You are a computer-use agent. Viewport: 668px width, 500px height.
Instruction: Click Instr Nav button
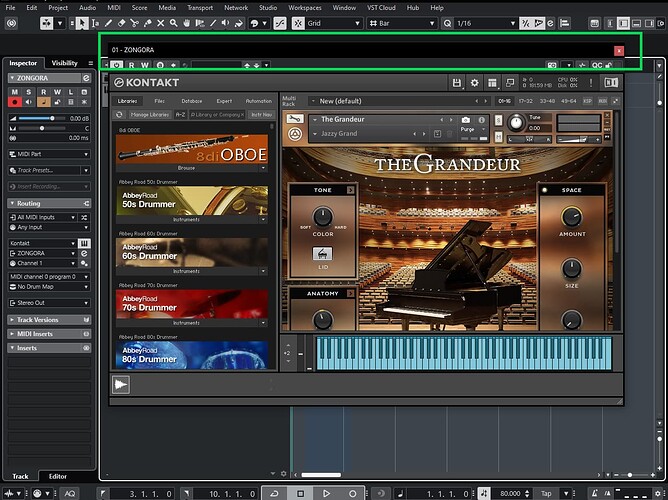coord(262,115)
